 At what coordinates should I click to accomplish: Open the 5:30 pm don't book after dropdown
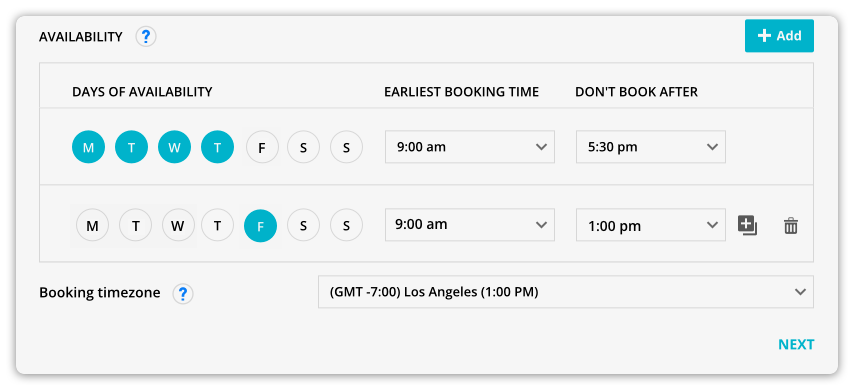point(650,147)
